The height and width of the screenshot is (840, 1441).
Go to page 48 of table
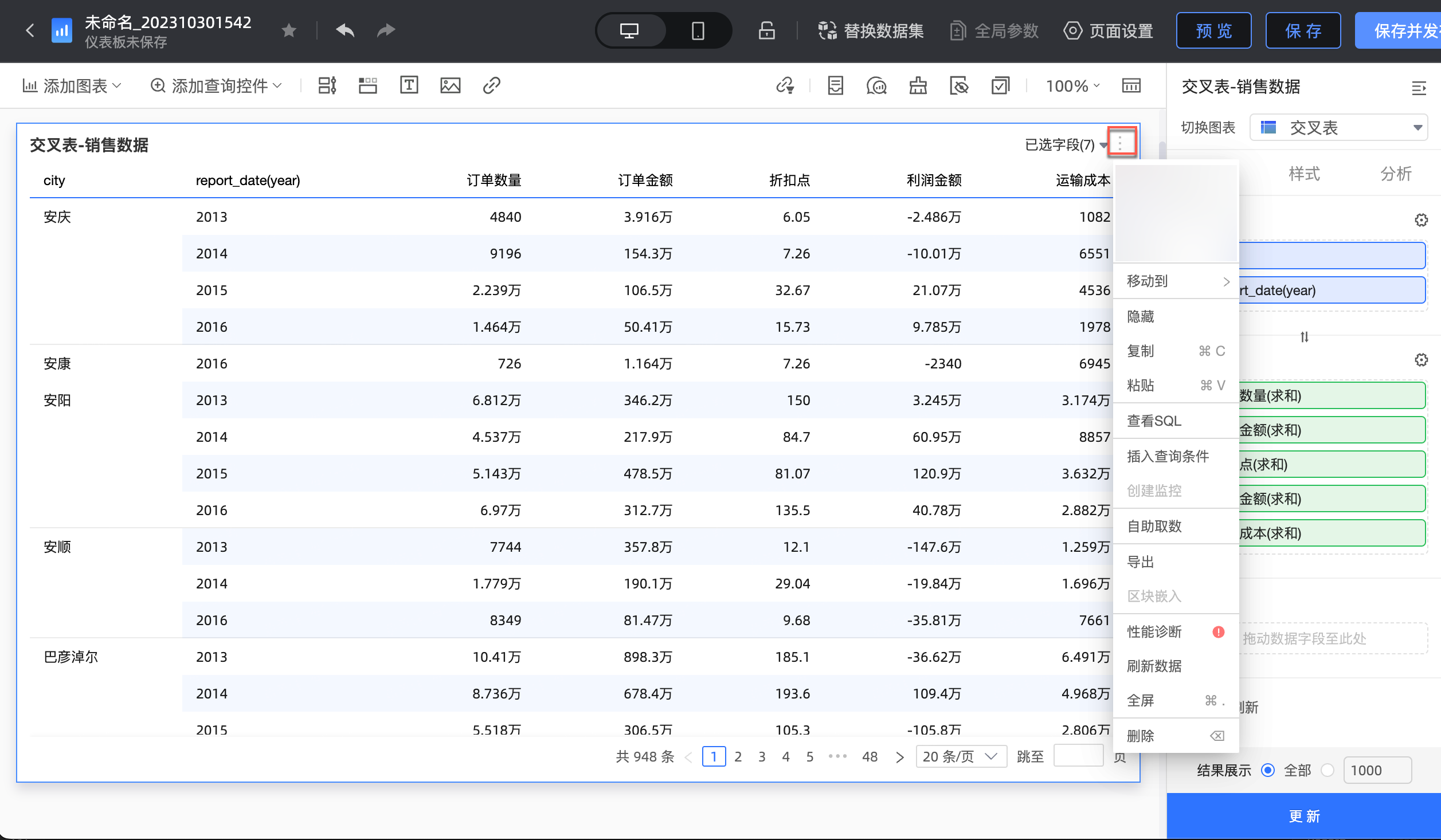[870, 757]
